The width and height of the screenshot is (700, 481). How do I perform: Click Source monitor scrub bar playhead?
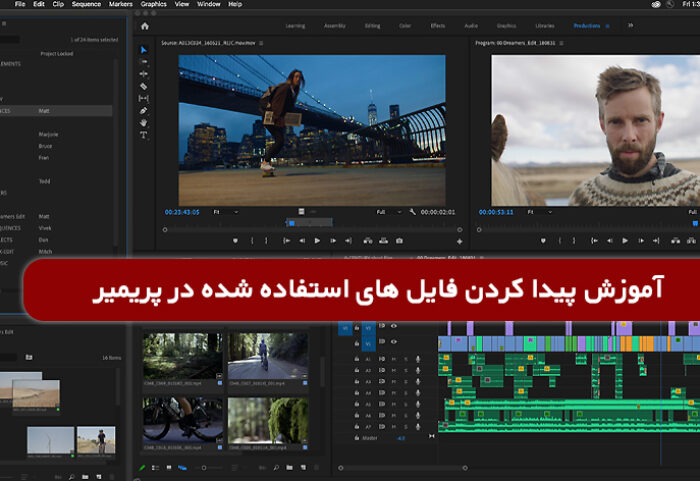pyautogui.click(x=292, y=222)
